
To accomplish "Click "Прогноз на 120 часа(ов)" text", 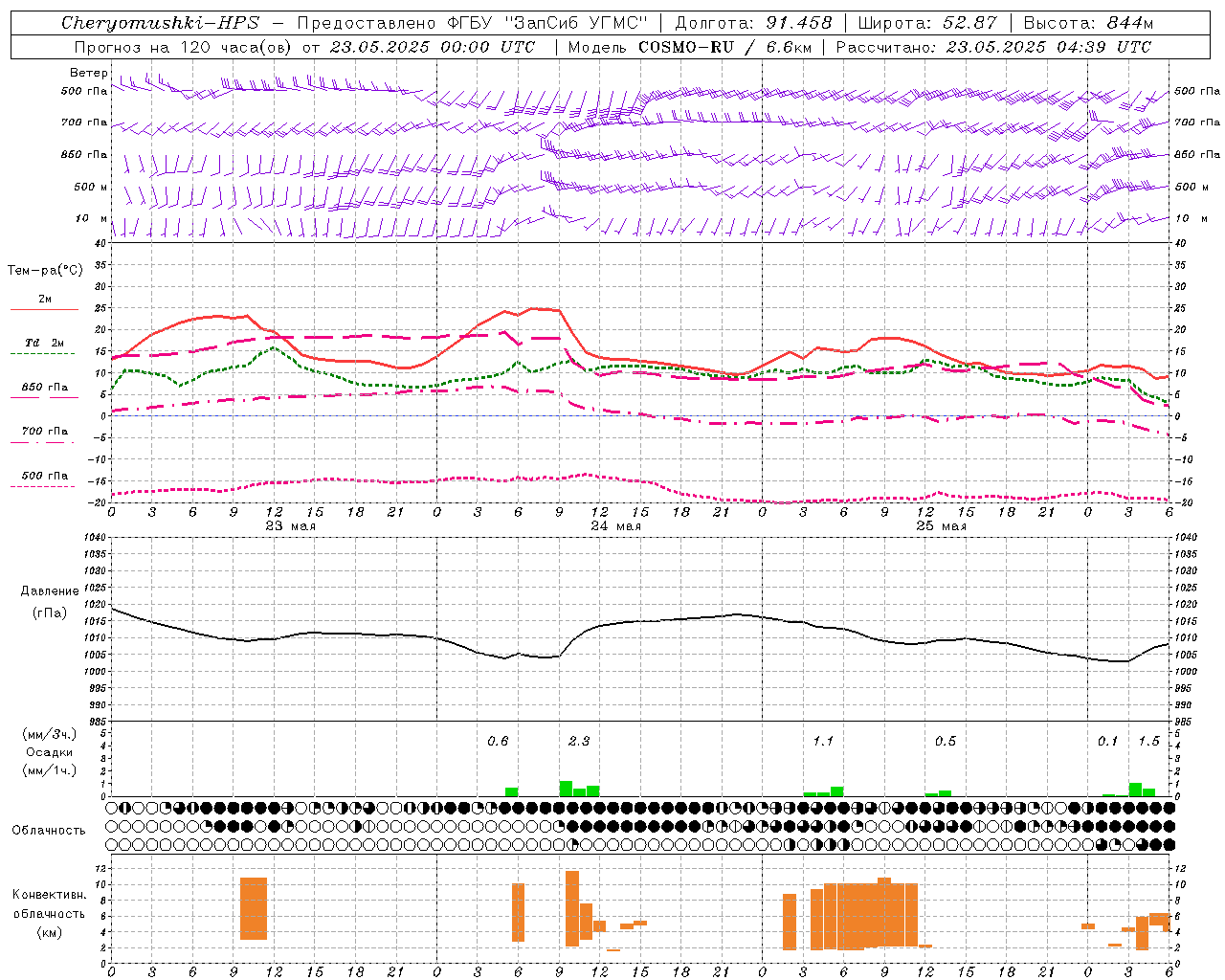I will (x=183, y=47).
